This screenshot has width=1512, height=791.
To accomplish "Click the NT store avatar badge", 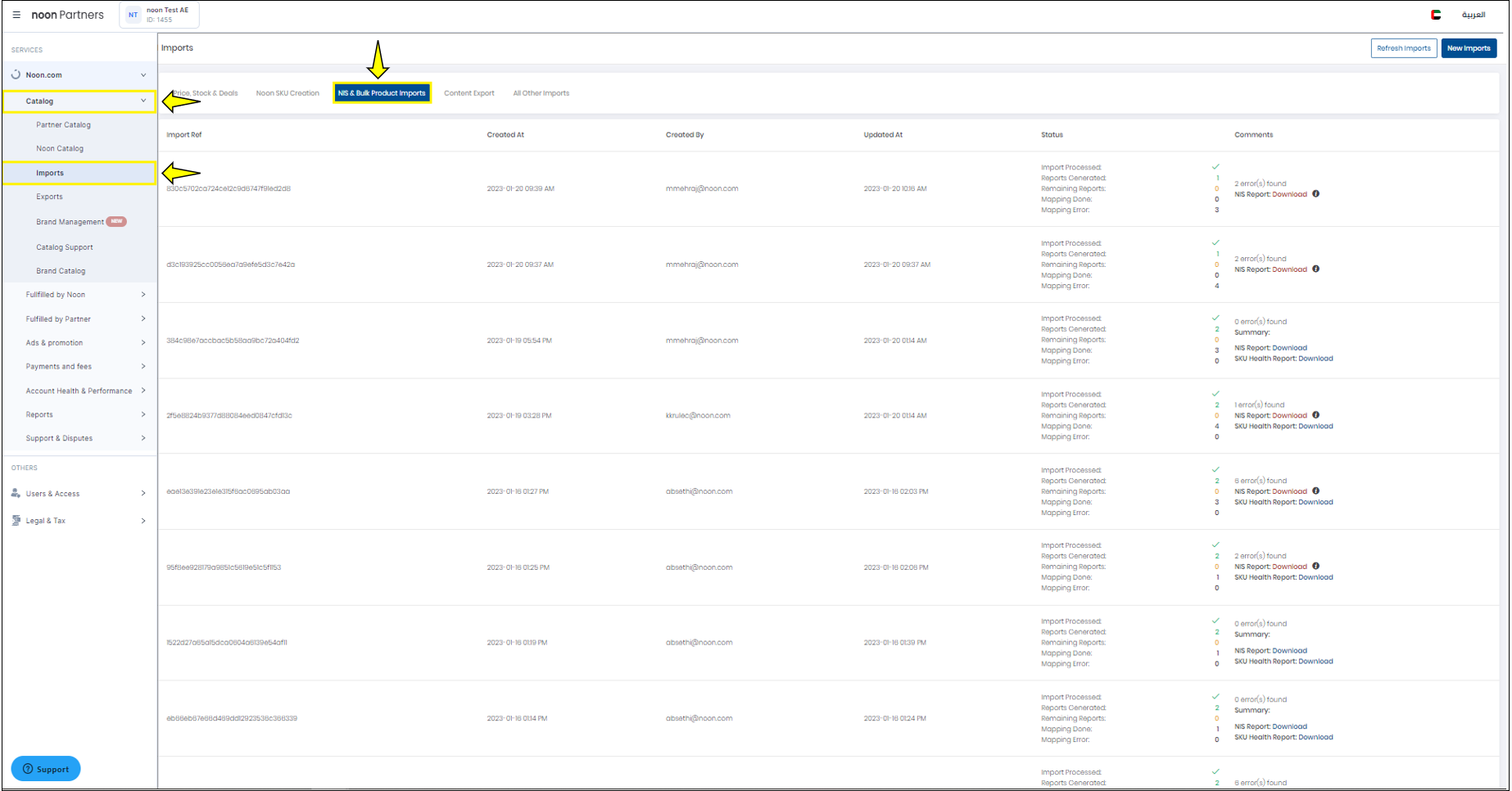I will [x=133, y=15].
